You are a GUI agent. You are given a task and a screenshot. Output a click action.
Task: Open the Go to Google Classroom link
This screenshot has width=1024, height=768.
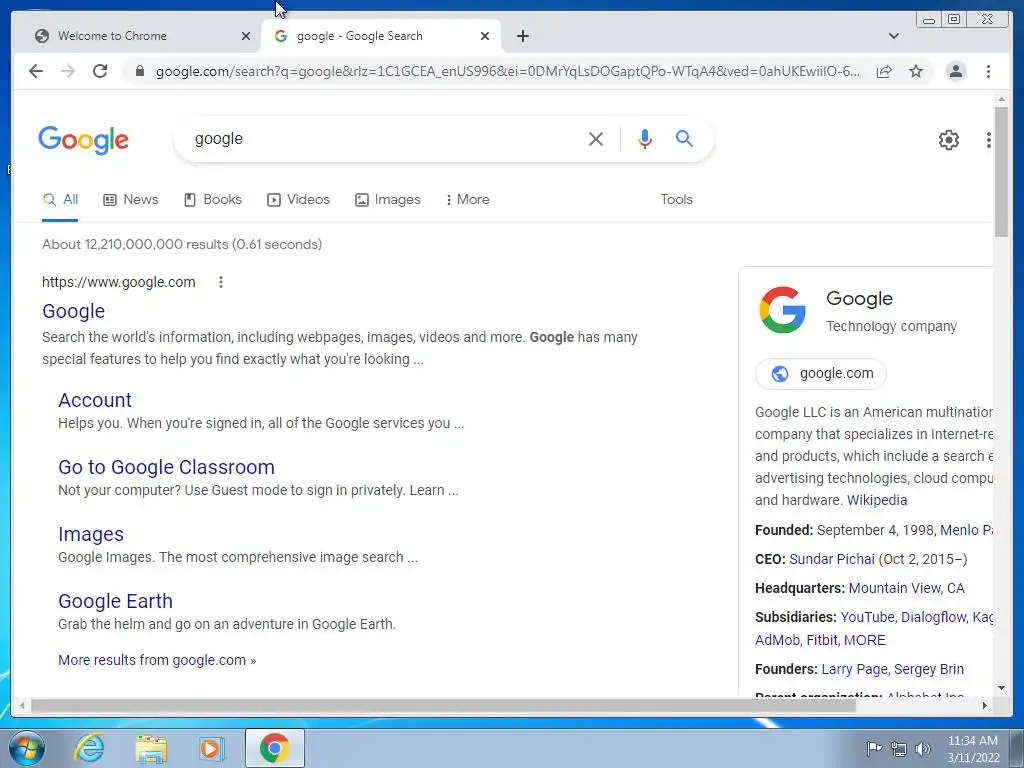167,468
